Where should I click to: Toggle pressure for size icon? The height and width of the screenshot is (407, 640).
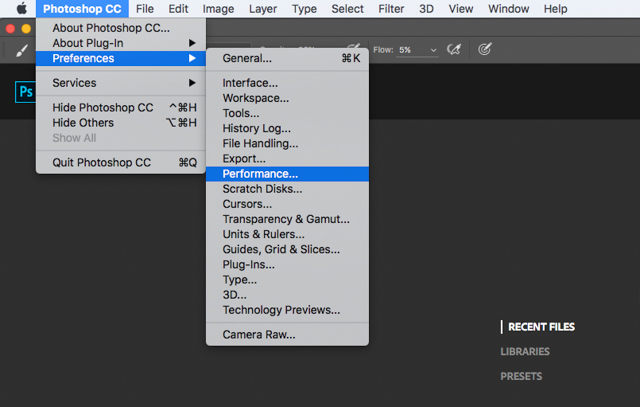coord(484,49)
